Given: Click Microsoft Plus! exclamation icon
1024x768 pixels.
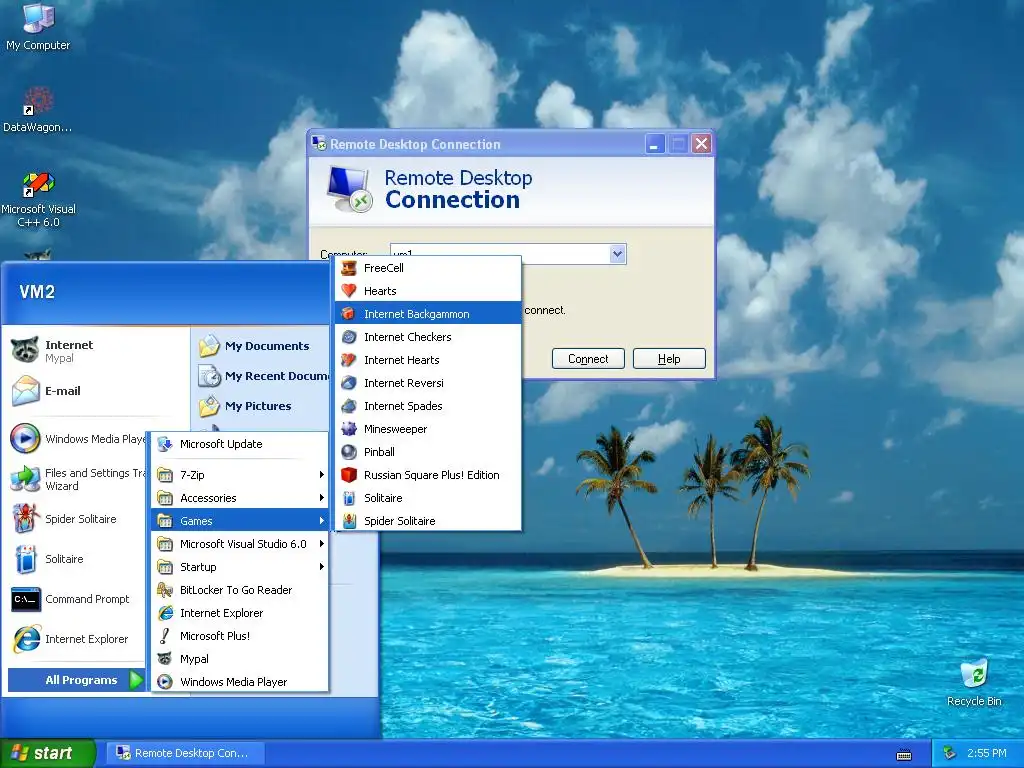Looking at the screenshot, I should tap(165, 635).
